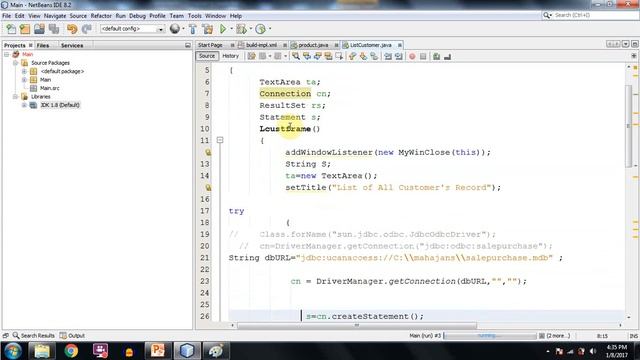Switch to the Files panel tab
The height and width of the screenshot is (360, 640).
point(43,45)
